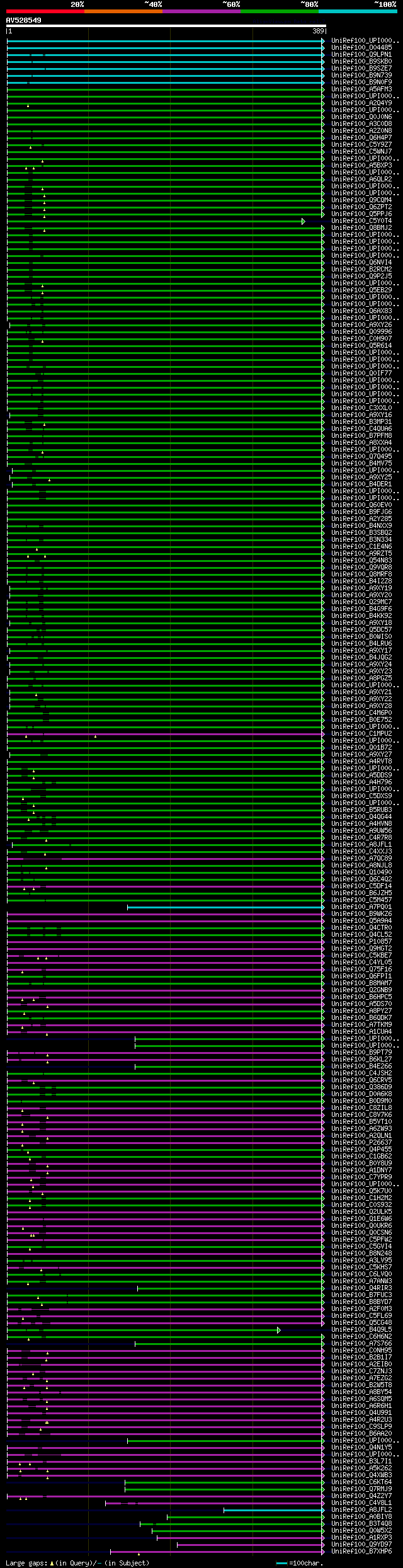403x1568 pixels.
Task: Click UniRef100_A5BXP3 label
Action: click(x=361, y=166)
